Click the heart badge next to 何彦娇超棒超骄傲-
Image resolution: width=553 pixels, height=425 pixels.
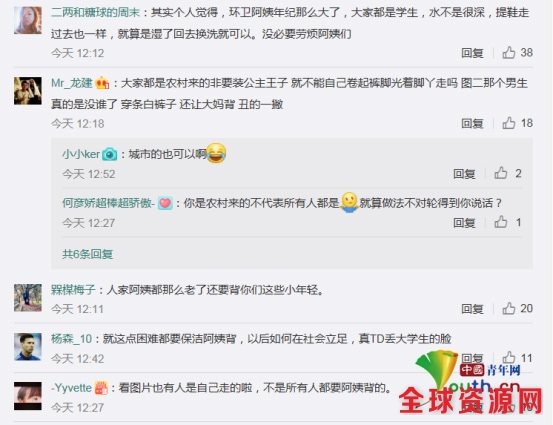165,203
